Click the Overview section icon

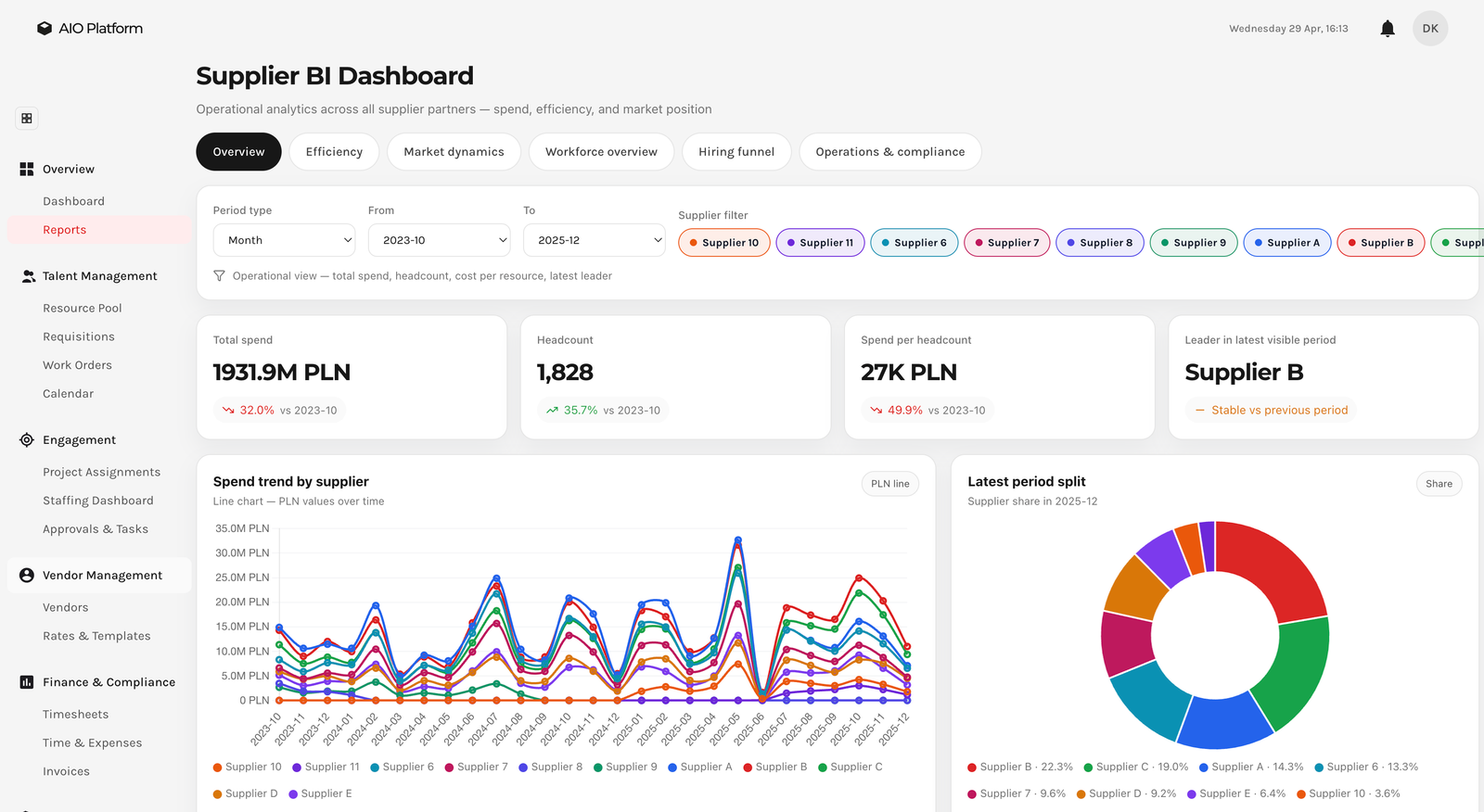tap(27, 170)
